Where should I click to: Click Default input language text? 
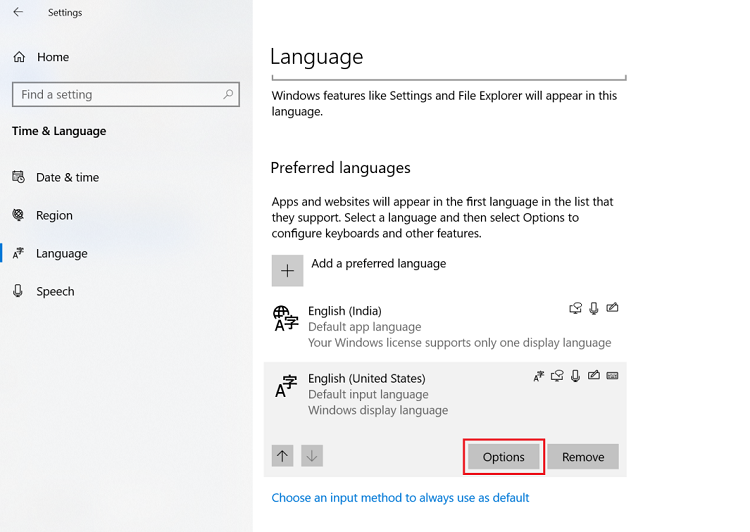[x=368, y=395]
